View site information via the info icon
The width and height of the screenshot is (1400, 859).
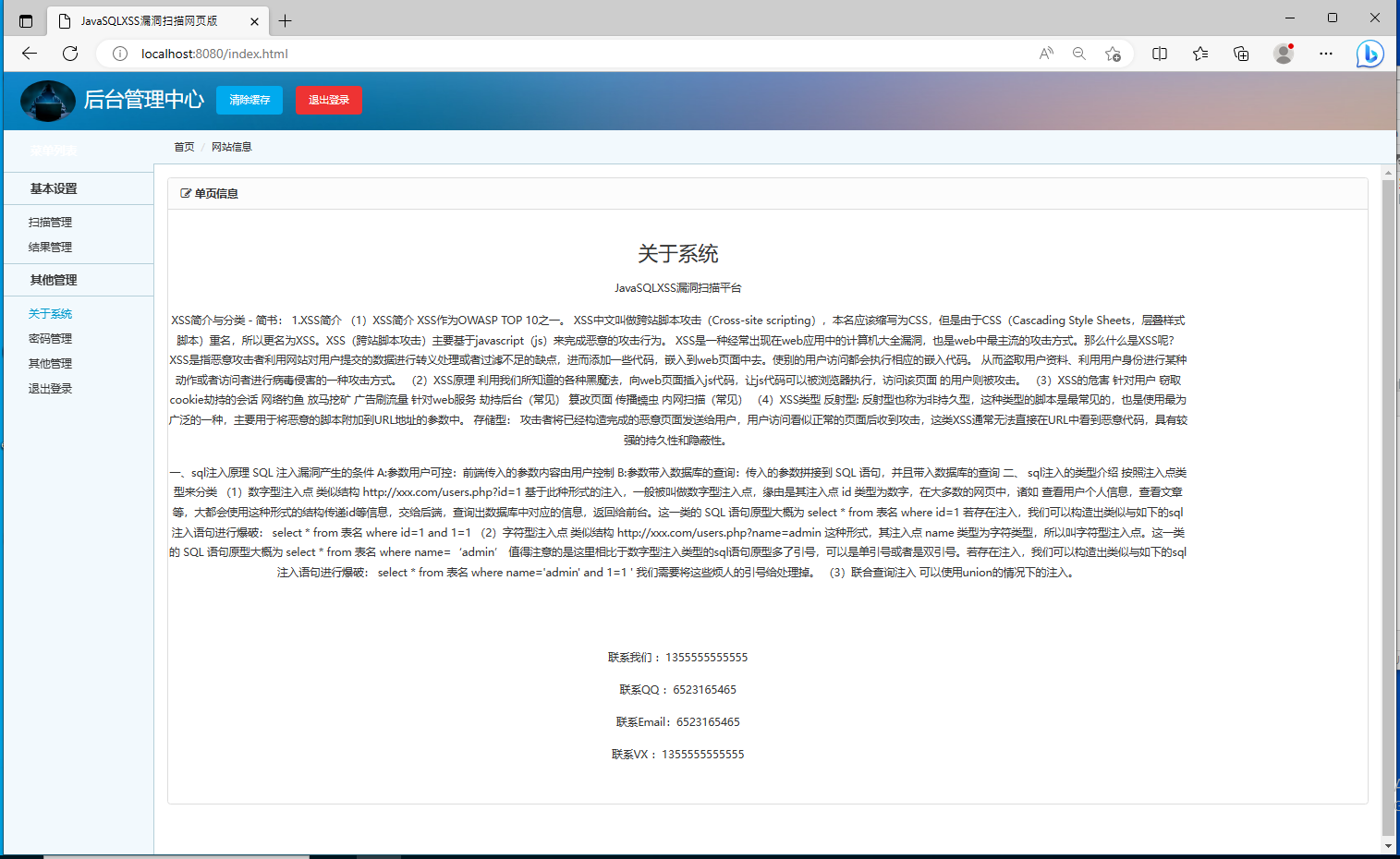point(119,54)
